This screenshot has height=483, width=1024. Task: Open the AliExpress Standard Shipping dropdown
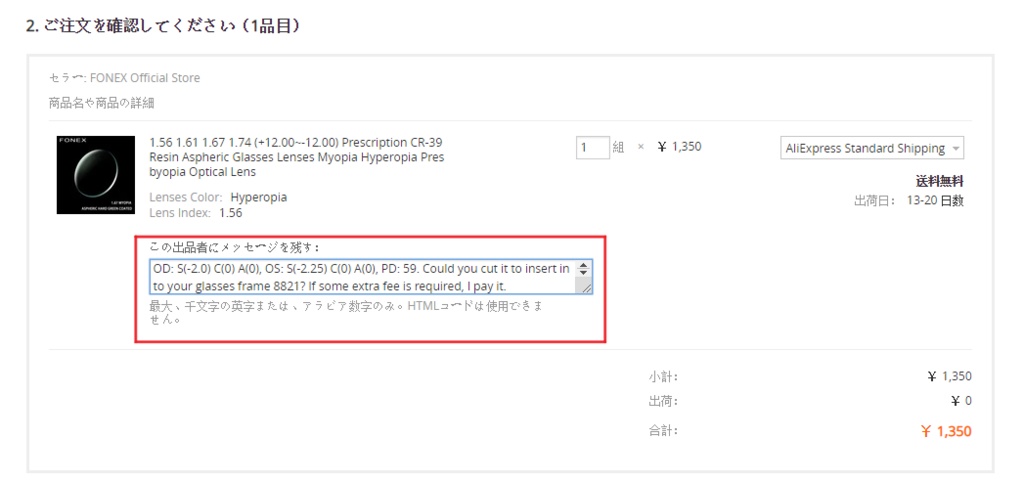pos(872,148)
